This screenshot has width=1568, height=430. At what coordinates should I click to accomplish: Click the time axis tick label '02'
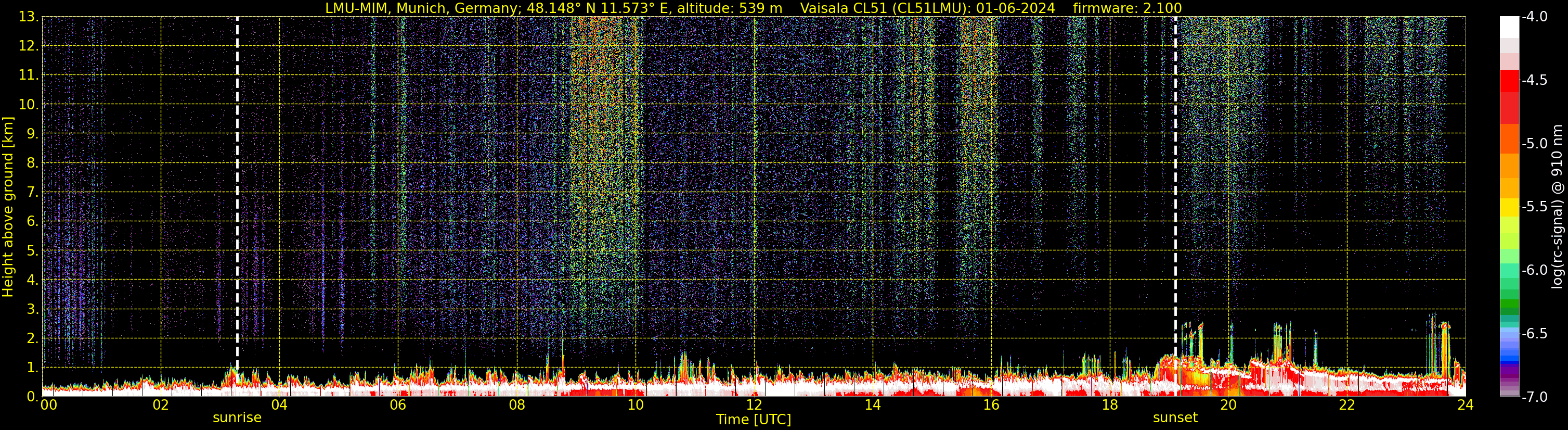pyautogui.click(x=161, y=406)
